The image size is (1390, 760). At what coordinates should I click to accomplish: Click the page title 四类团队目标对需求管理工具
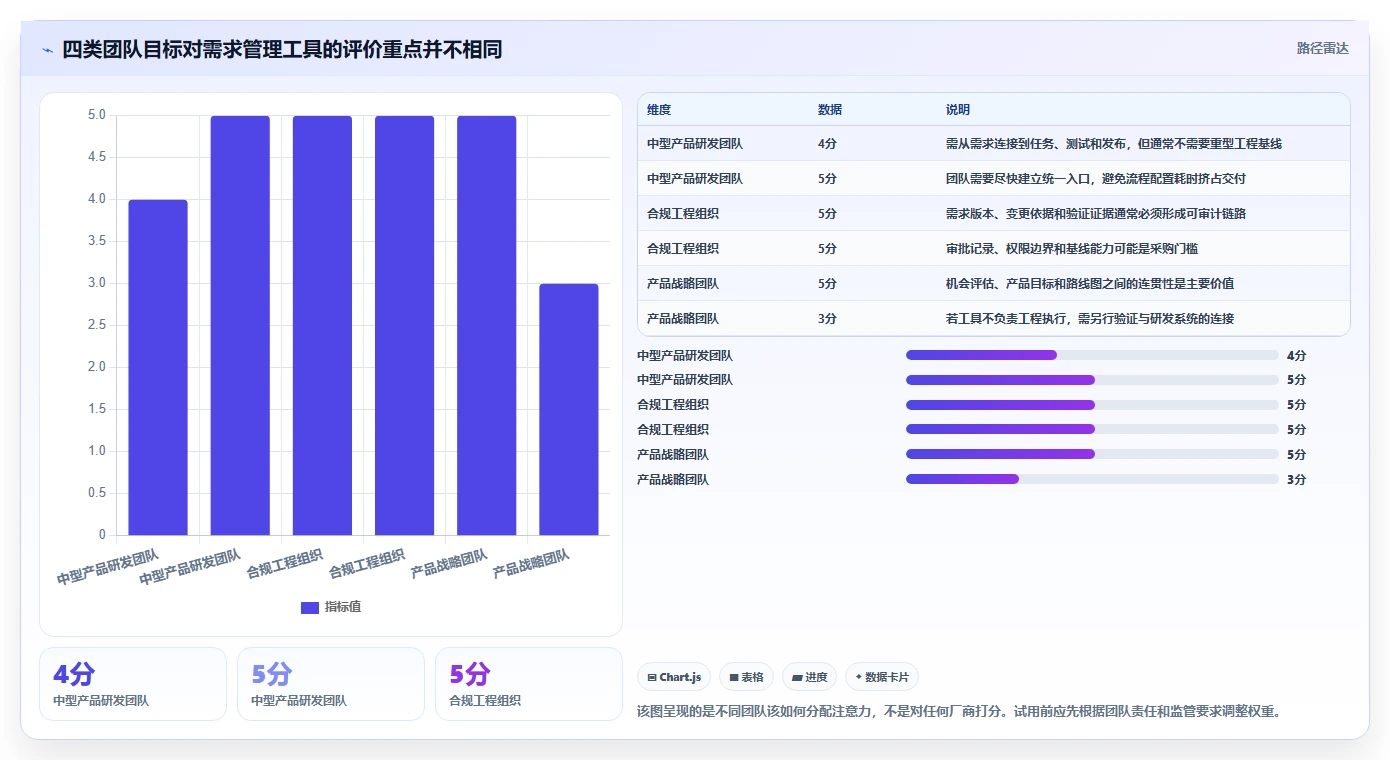click(x=282, y=50)
